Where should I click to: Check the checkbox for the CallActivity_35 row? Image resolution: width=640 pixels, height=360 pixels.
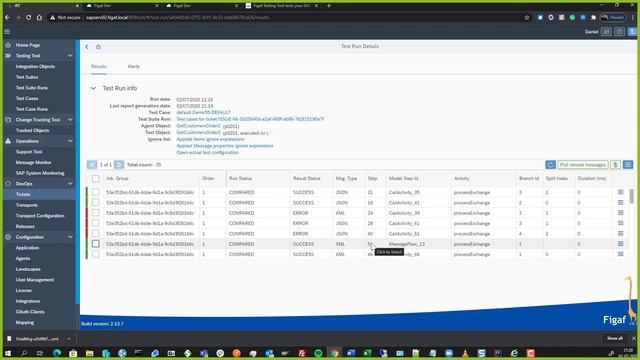coord(96,192)
